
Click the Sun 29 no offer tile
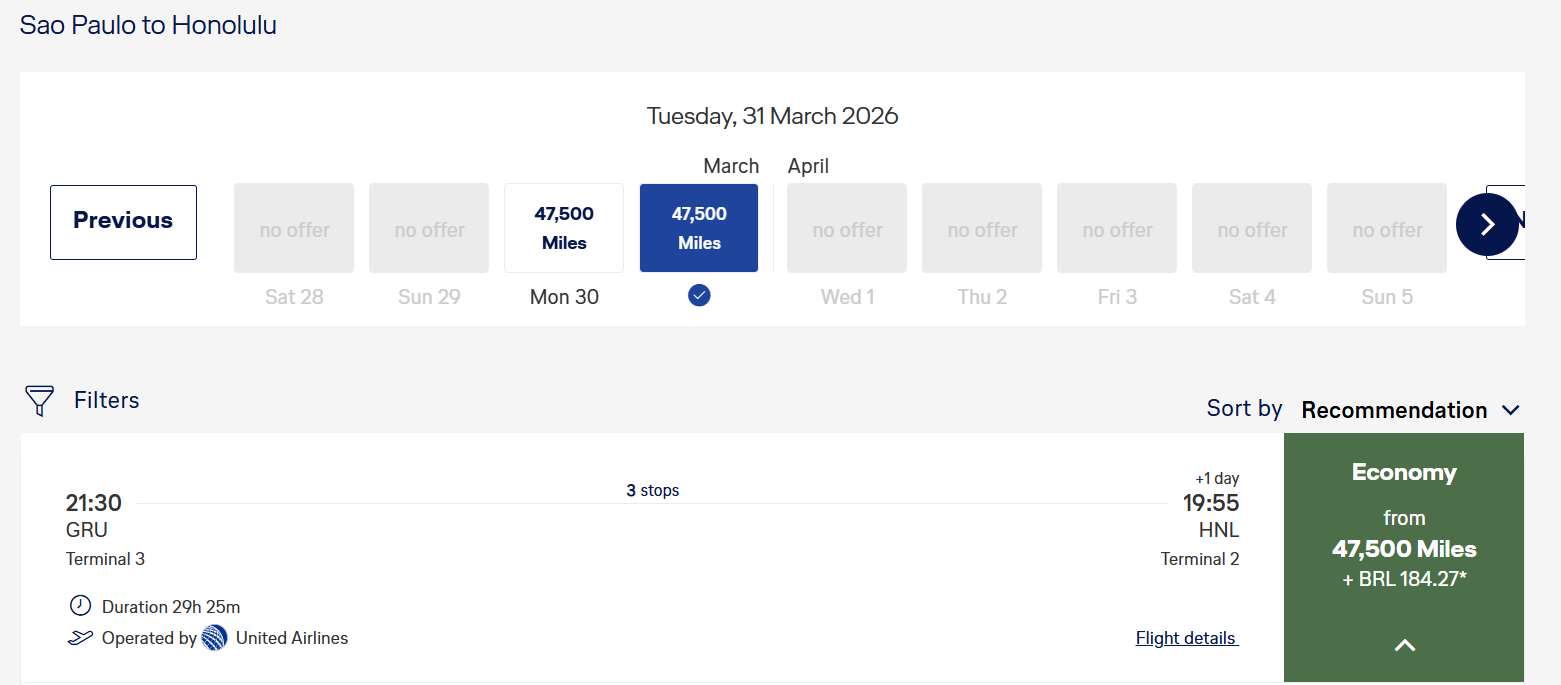[429, 228]
